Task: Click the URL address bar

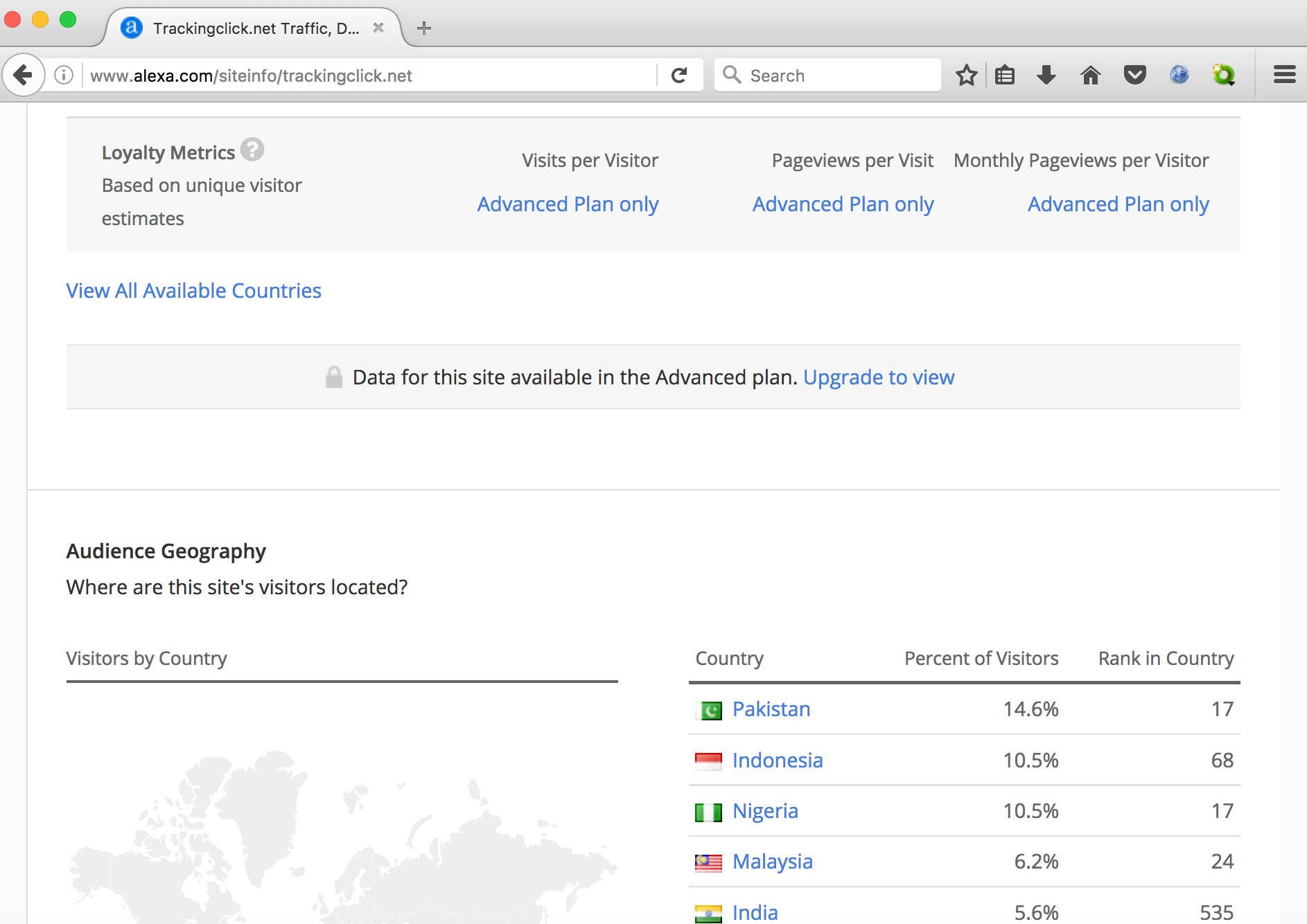Action: [x=367, y=75]
